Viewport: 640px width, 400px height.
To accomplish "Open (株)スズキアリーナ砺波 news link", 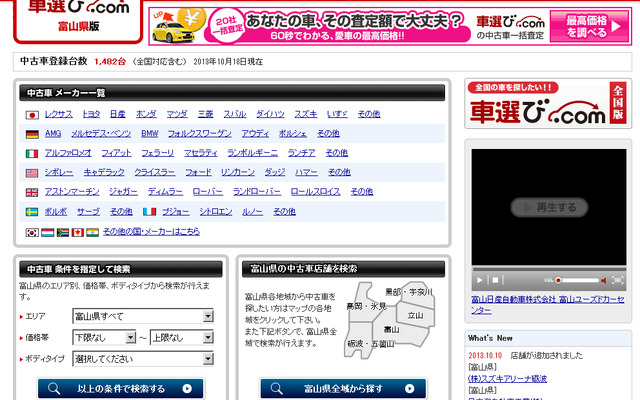I will [507, 379].
